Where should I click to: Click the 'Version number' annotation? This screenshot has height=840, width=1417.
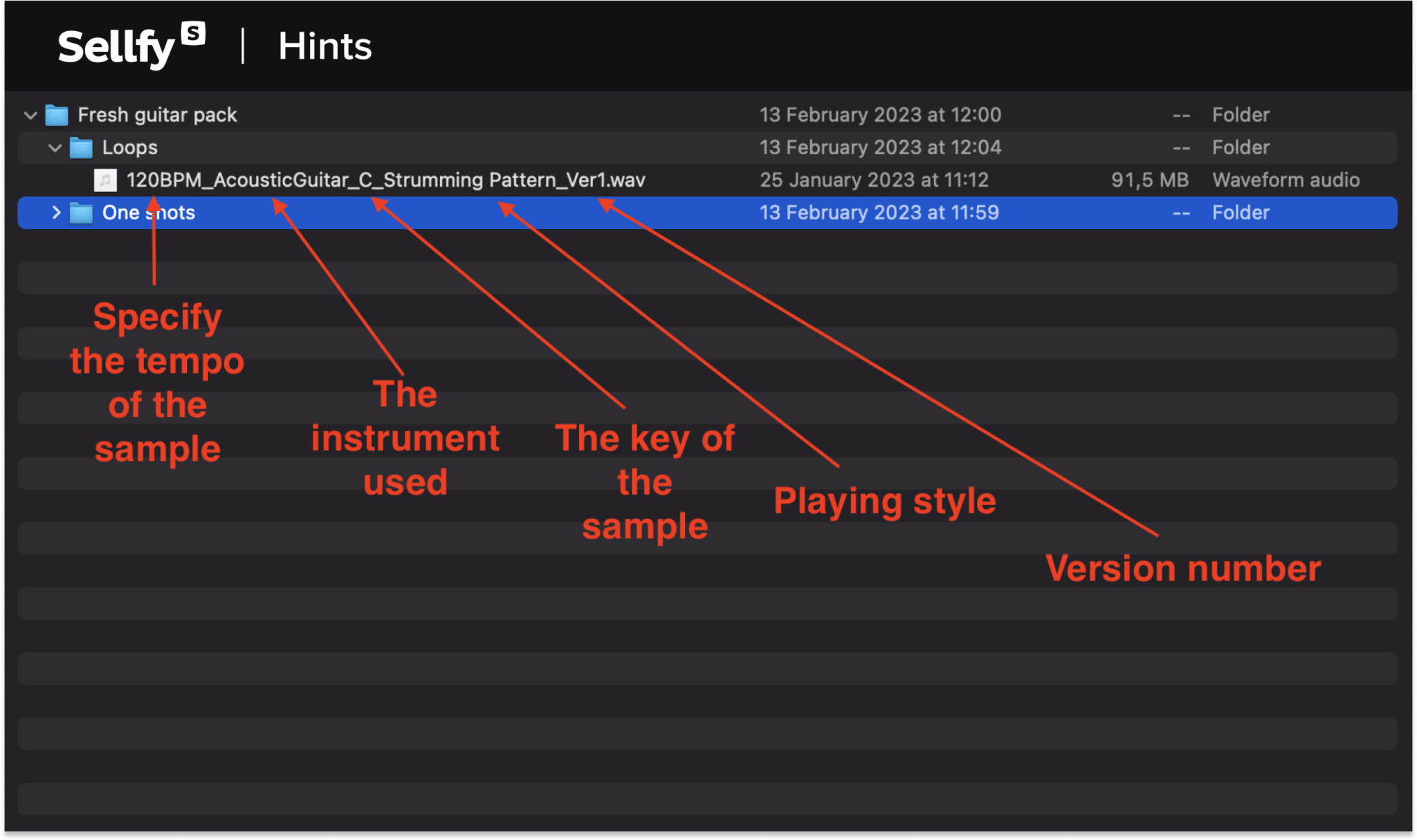point(1183,567)
